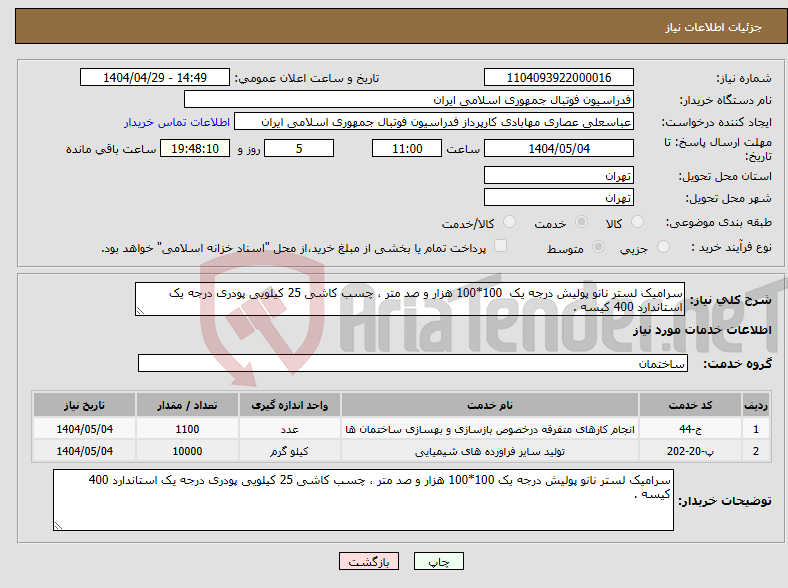The height and width of the screenshot is (588, 788).
Task: Open the اطلاعات تماس خریدار link
Action: [x=177, y=122]
